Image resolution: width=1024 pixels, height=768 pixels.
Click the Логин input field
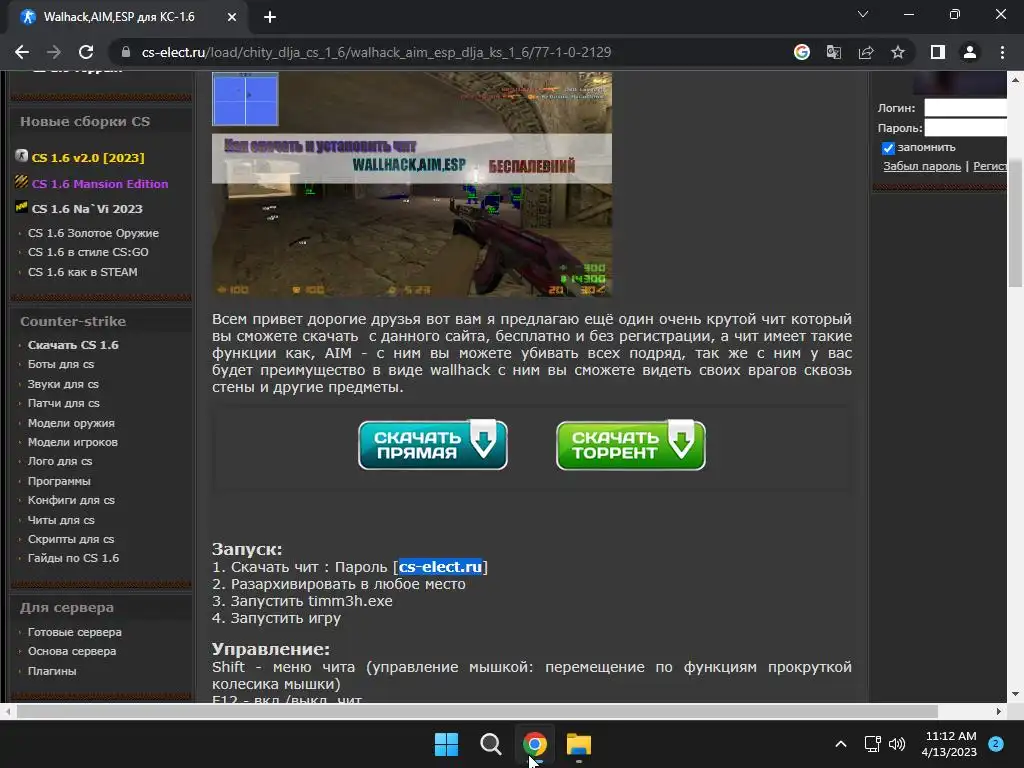(x=965, y=108)
